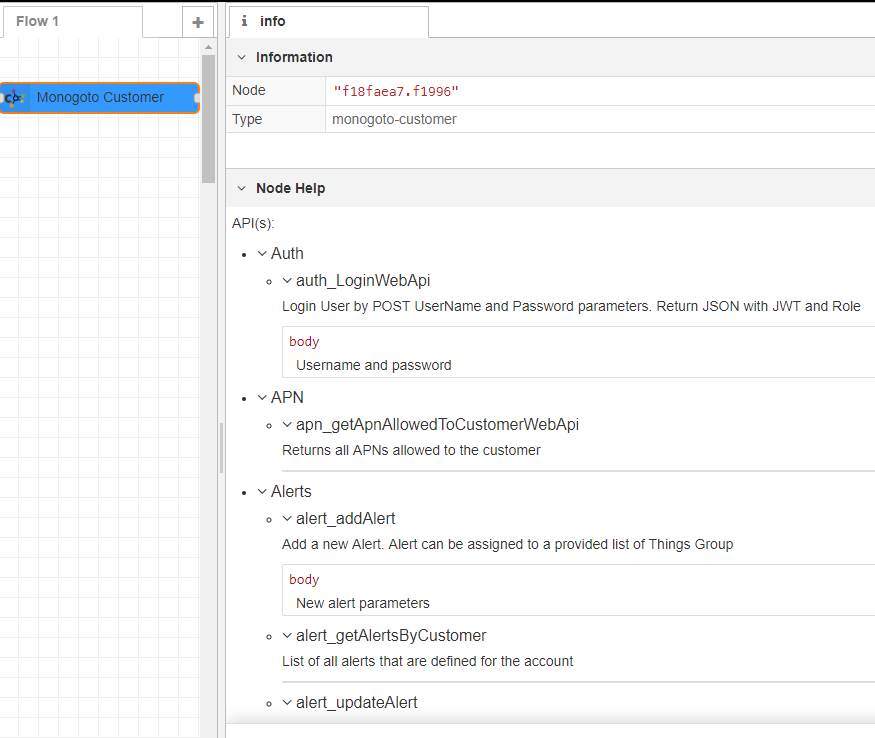
Task: Select the Monogoto Customer node
Action: pos(100,98)
